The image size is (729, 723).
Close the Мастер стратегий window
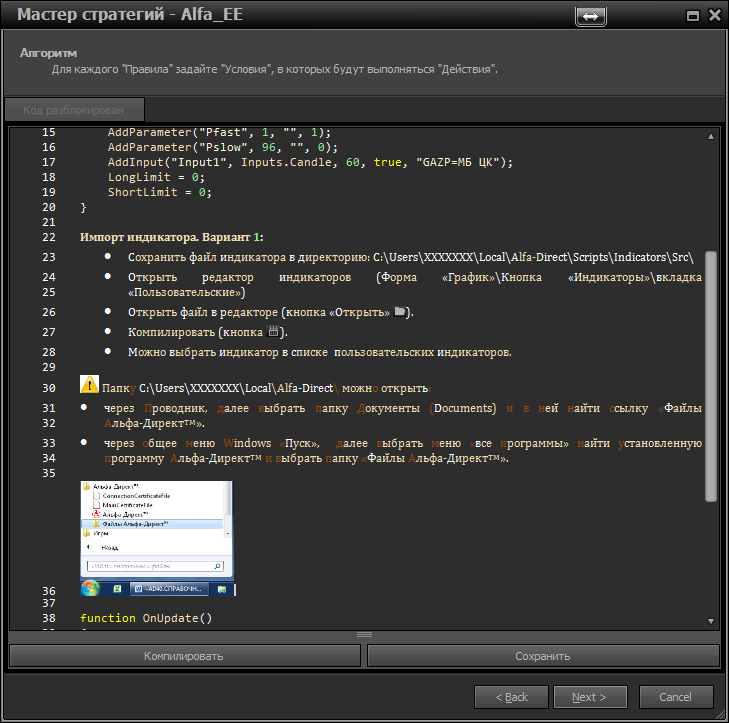714,16
